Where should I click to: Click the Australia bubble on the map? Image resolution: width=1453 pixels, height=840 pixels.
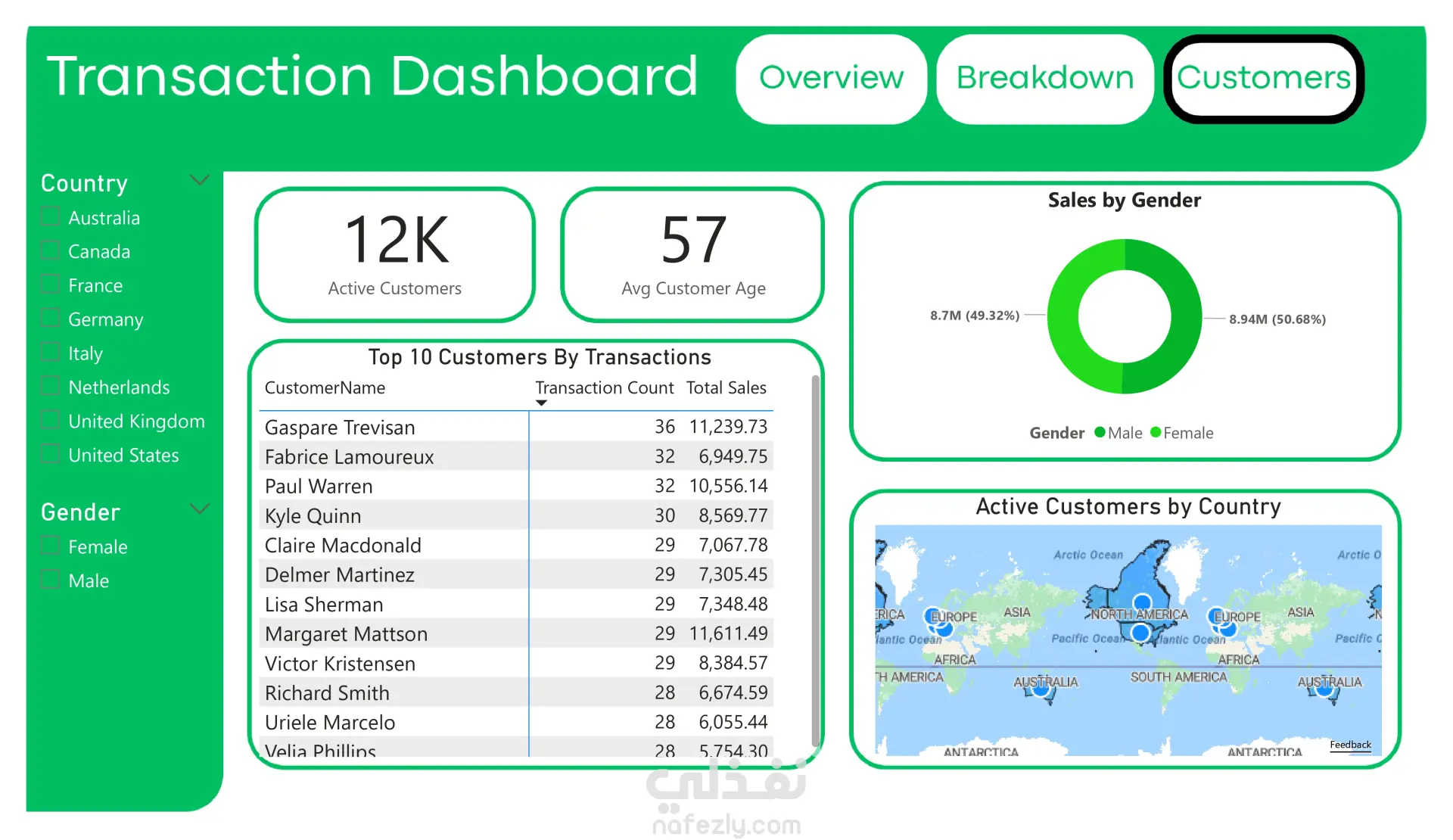pyautogui.click(x=1041, y=689)
